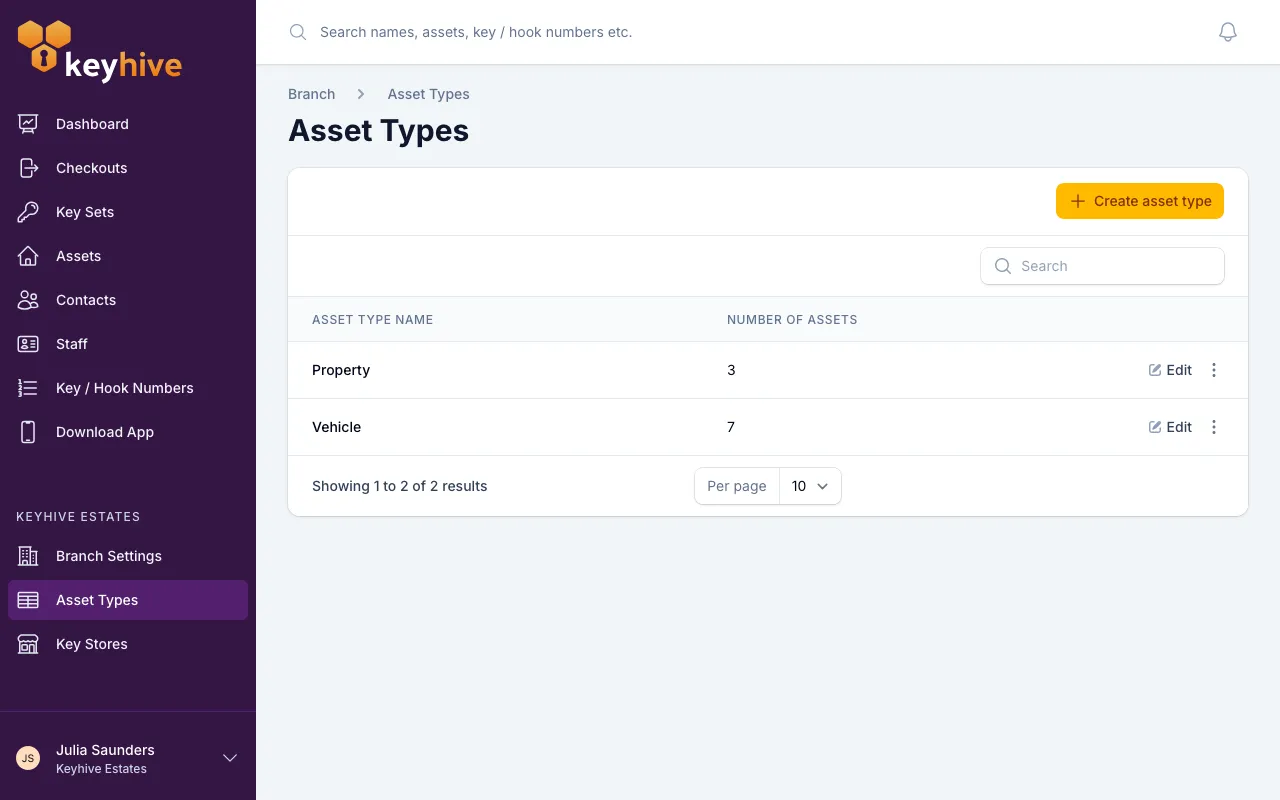Click the Assets house icon
Screen dimensions: 1280x800
(28, 256)
